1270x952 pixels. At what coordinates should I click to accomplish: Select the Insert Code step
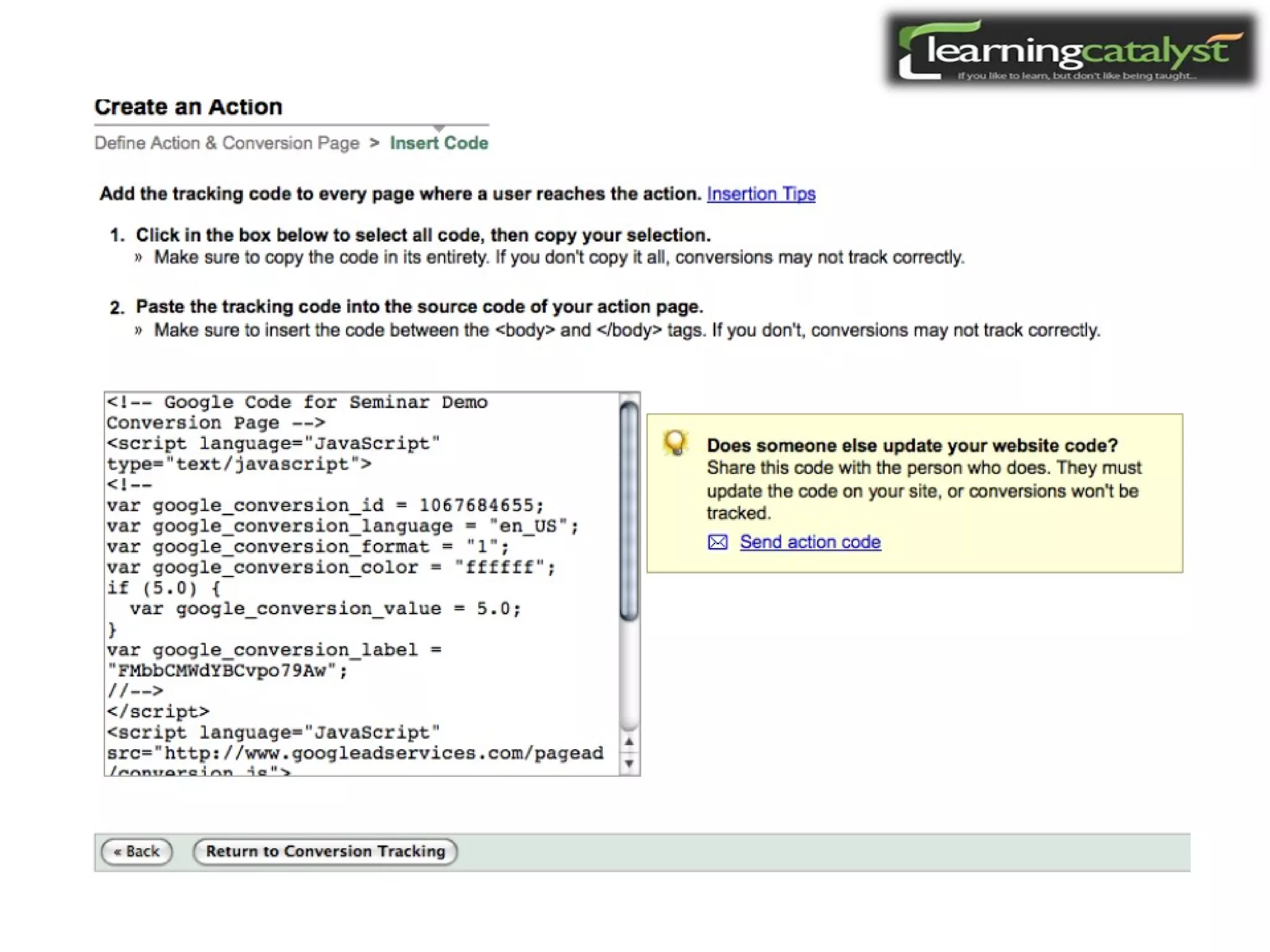coord(438,143)
